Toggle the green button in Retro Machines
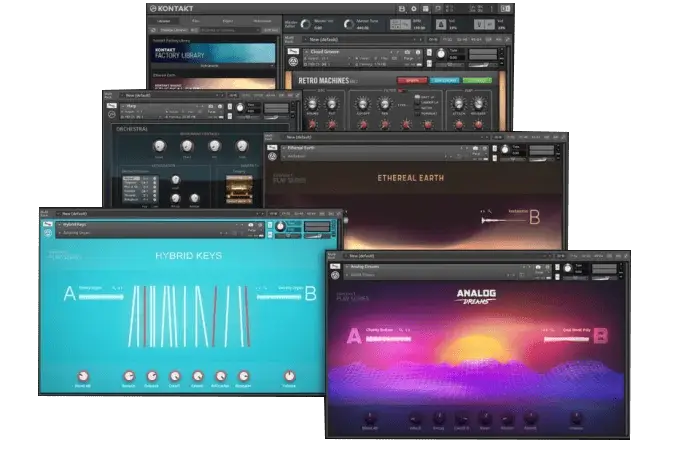 (477, 80)
